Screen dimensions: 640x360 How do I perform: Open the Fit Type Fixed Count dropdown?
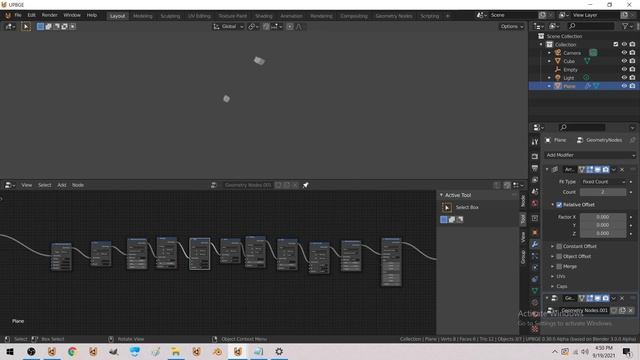603,182
